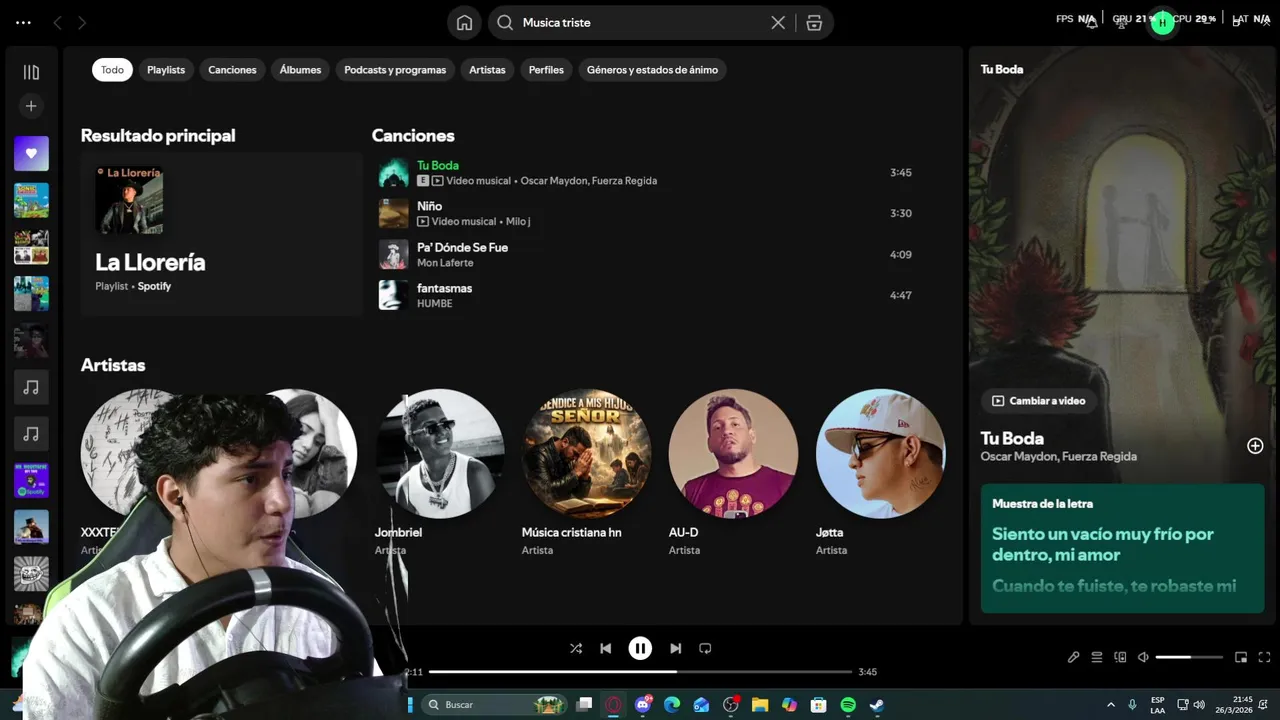
Task: Open the play queue icon
Action: click(1097, 657)
